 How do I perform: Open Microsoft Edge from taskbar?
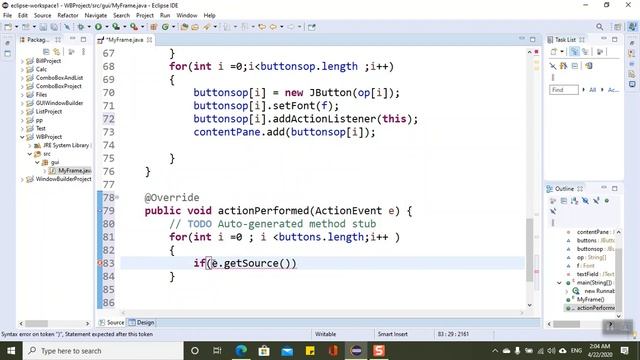(x=241, y=351)
